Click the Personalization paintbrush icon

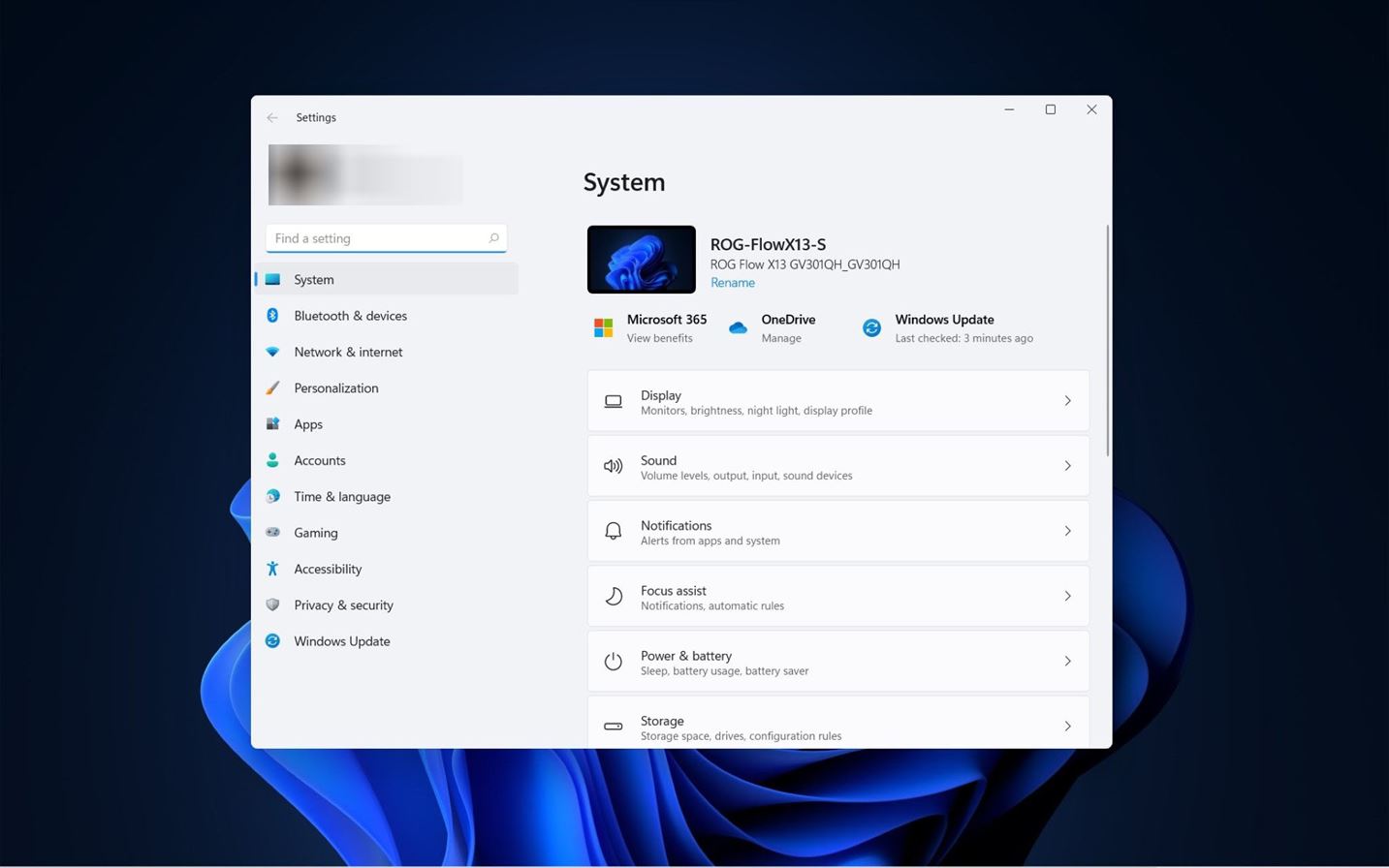click(x=272, y=387)
